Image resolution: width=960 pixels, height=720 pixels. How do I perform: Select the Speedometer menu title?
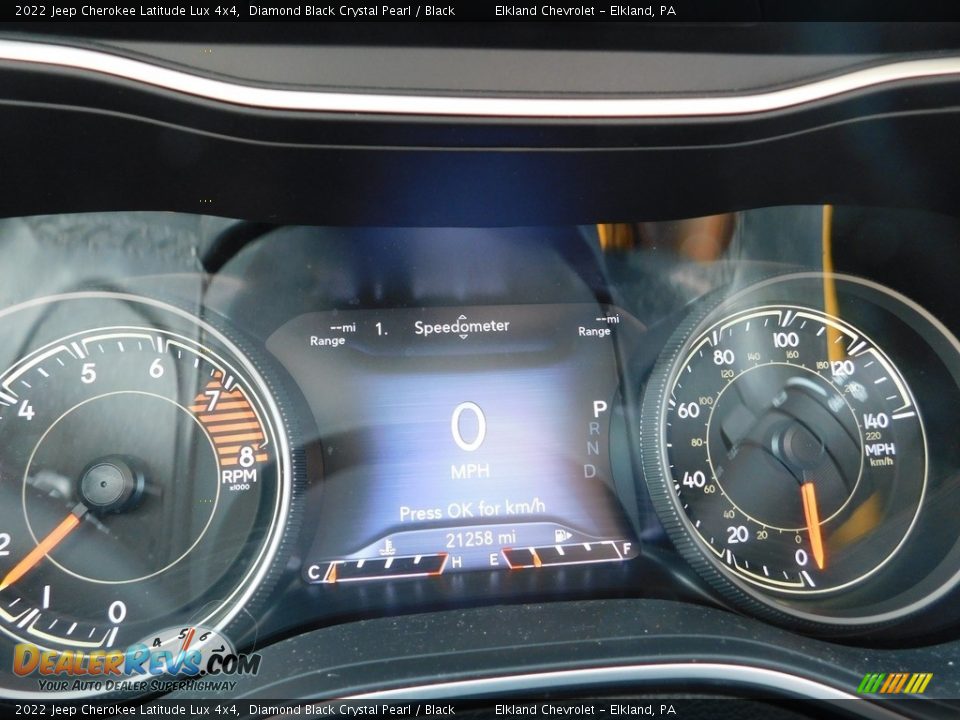[462, 326]
